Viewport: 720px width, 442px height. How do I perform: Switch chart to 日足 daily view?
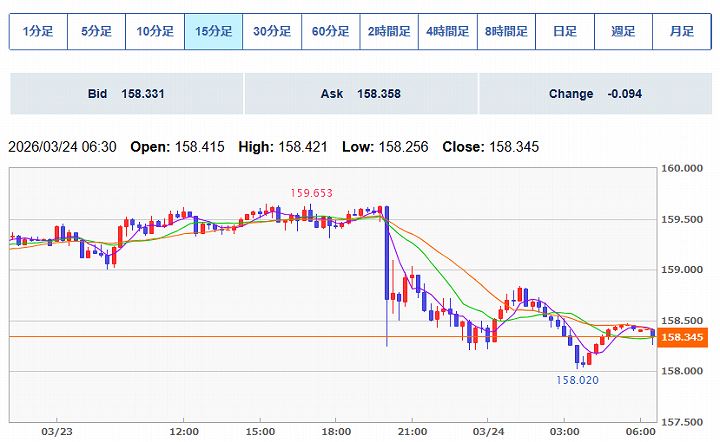(564, 31)
